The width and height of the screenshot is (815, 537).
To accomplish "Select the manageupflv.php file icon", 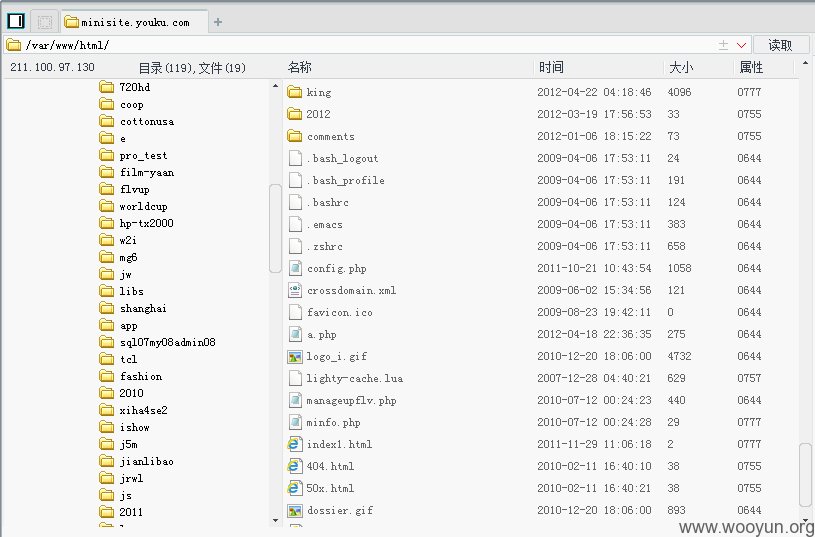I will coord(295,400).
